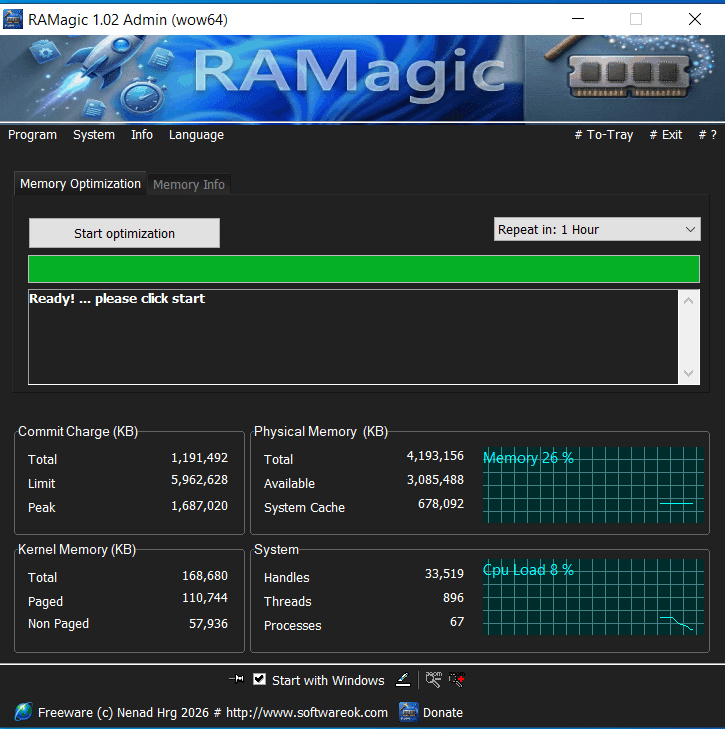Click the Handles label
Image resolution: width=725 pixels, height=729 pixels.
[286, 578]
